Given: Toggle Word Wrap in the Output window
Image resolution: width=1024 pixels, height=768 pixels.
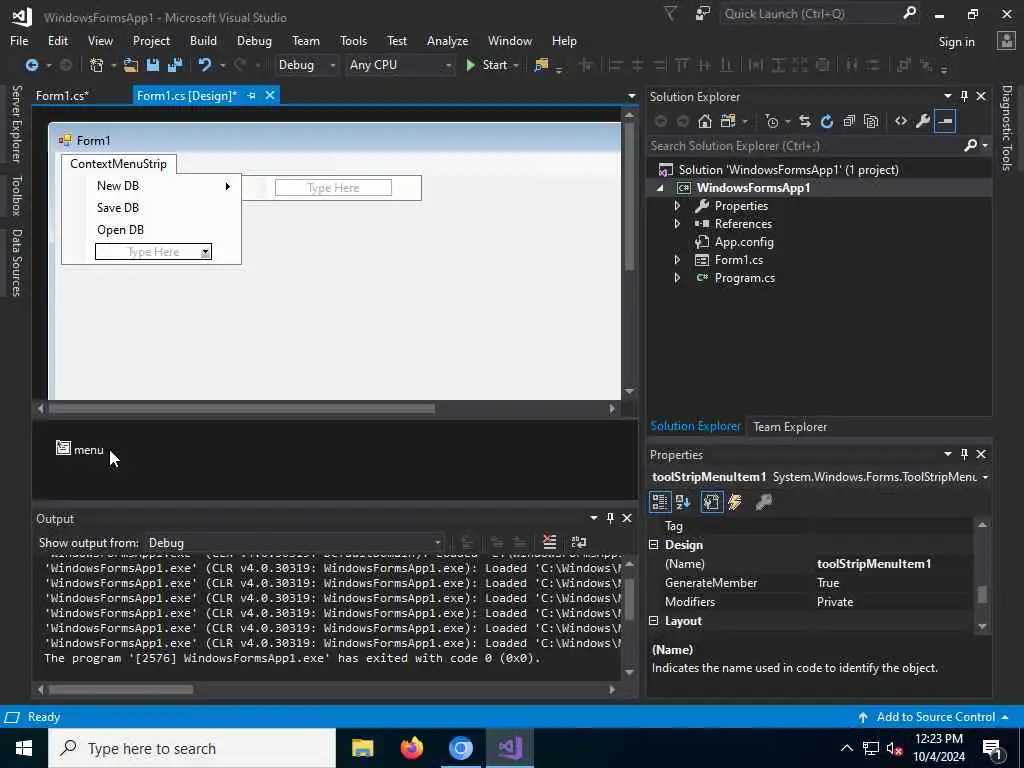Looking at the screenshot, I should click(579, 542).
